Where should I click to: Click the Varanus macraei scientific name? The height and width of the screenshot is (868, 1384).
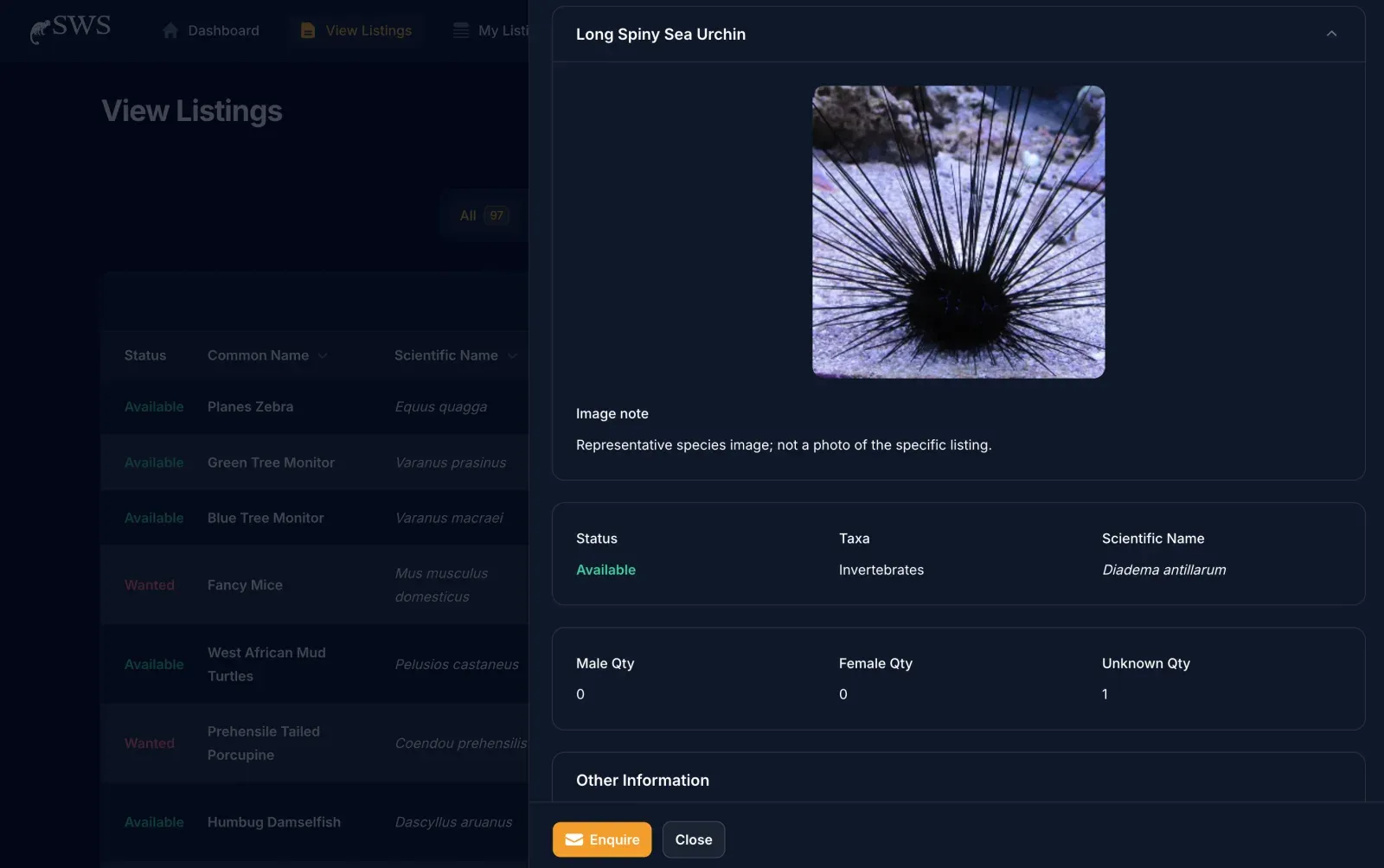click(449, 518)
